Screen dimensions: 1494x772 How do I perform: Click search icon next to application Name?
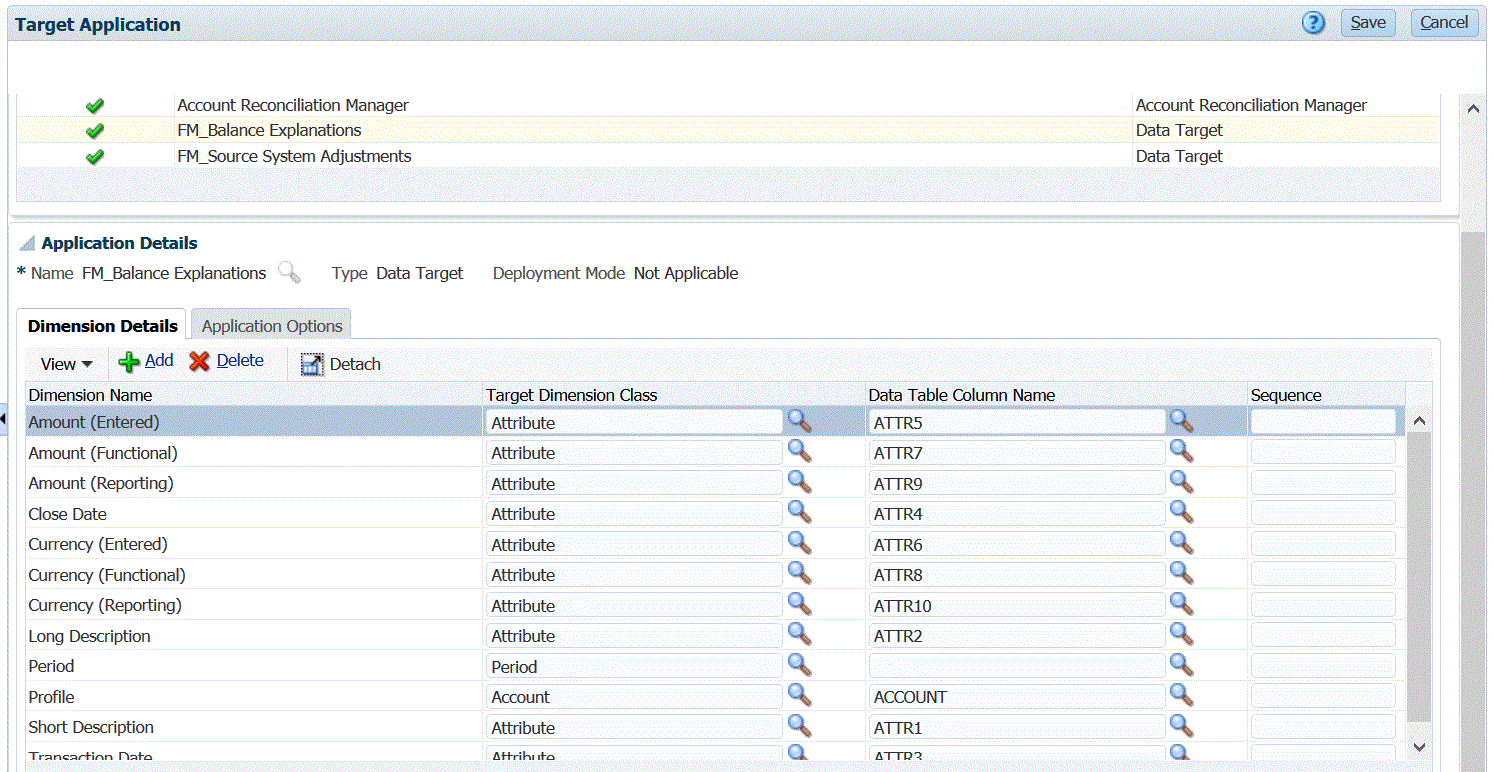pyautogui.click(x=288, y=273)
